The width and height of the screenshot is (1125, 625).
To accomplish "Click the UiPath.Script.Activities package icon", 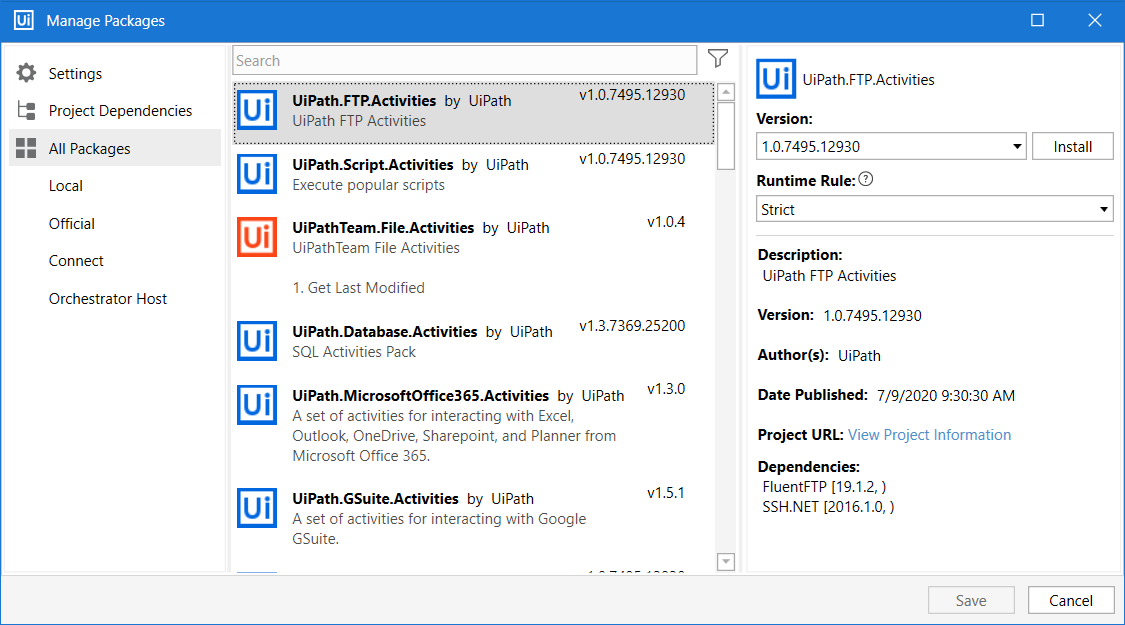I will pyautogui.click(x=257, y=174).
